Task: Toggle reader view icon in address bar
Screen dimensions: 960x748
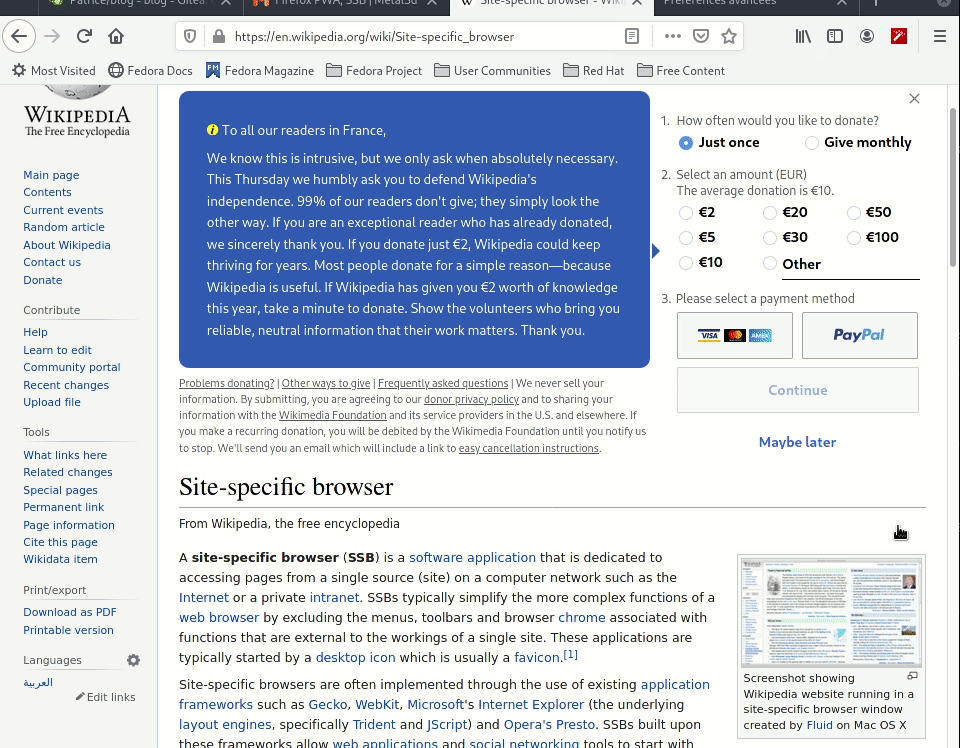Action: (632, 37)
